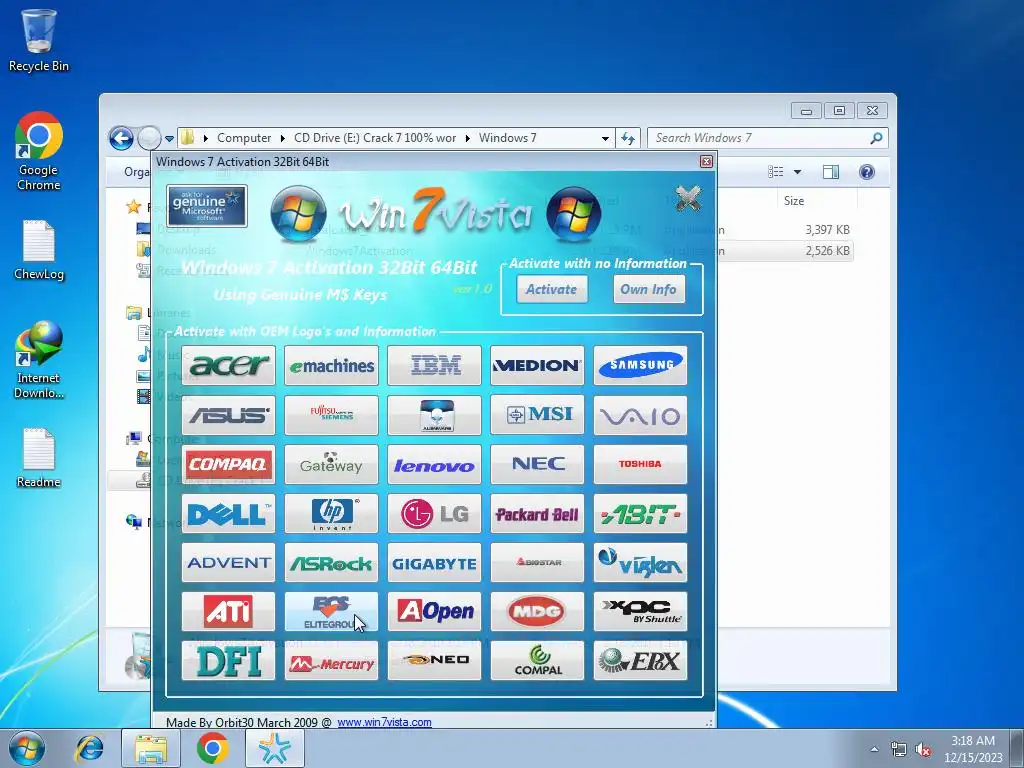1024x768 pixels.
Task: Choose the HP Invent logo
Action: point(331,514)
